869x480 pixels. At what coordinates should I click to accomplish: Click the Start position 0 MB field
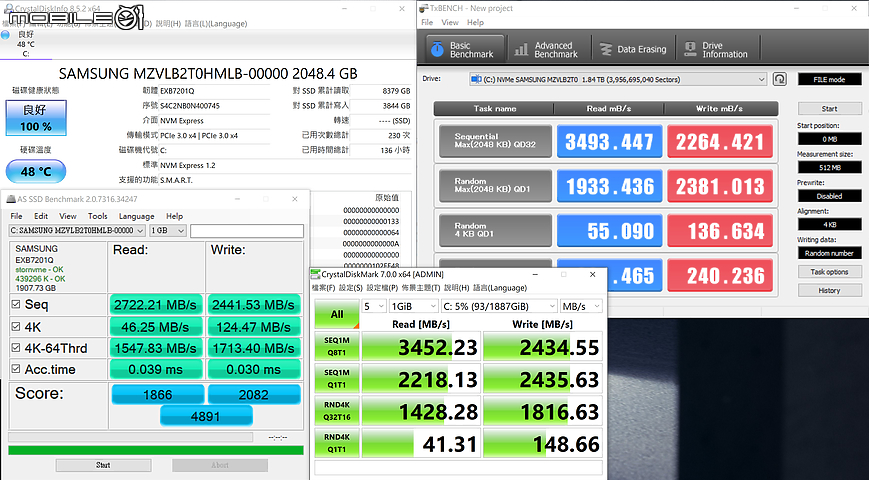click(830, 139)
